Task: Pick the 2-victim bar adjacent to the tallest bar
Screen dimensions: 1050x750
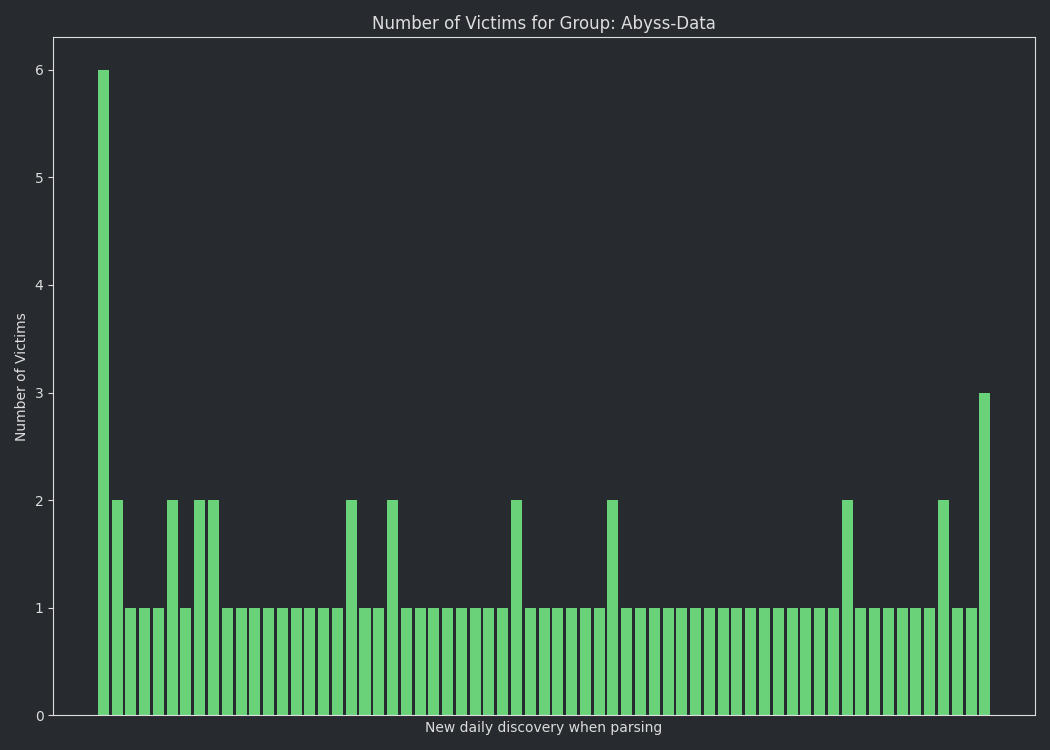Action: (x=117, y=608)
